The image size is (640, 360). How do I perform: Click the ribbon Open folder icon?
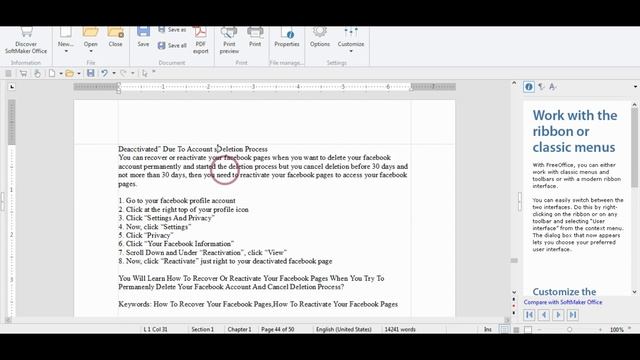91,33
